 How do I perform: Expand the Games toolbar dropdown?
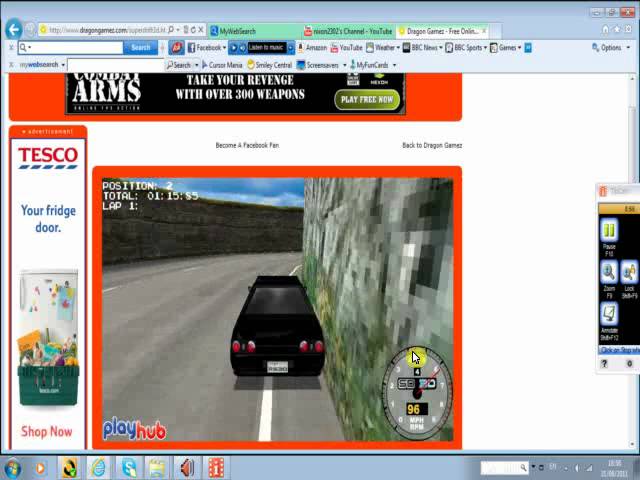coord(520,48)
